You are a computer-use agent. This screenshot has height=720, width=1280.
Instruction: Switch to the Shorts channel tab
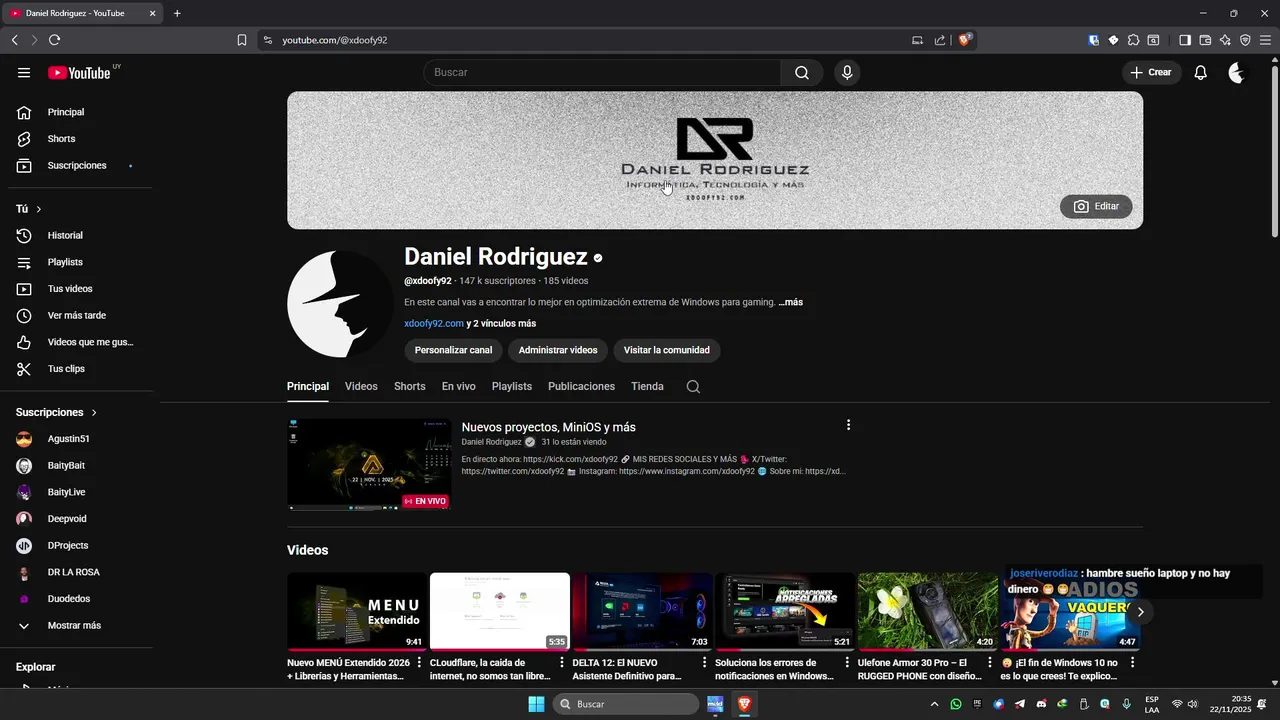click(409, 386)
